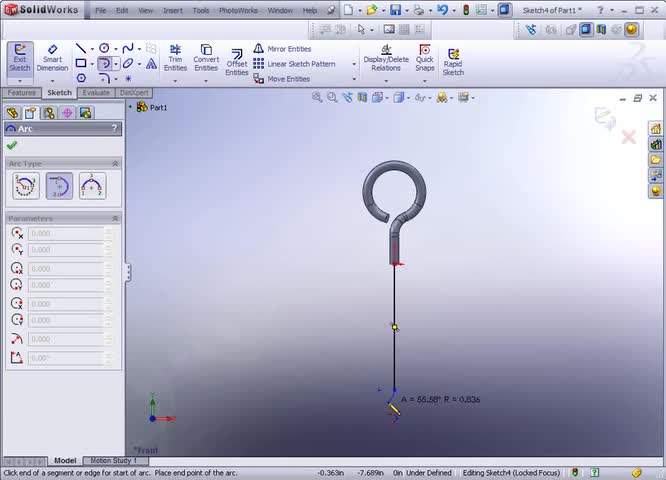Click Trim Entities
The width and height of the screenshot is (666, 480).
coord(175,59)
